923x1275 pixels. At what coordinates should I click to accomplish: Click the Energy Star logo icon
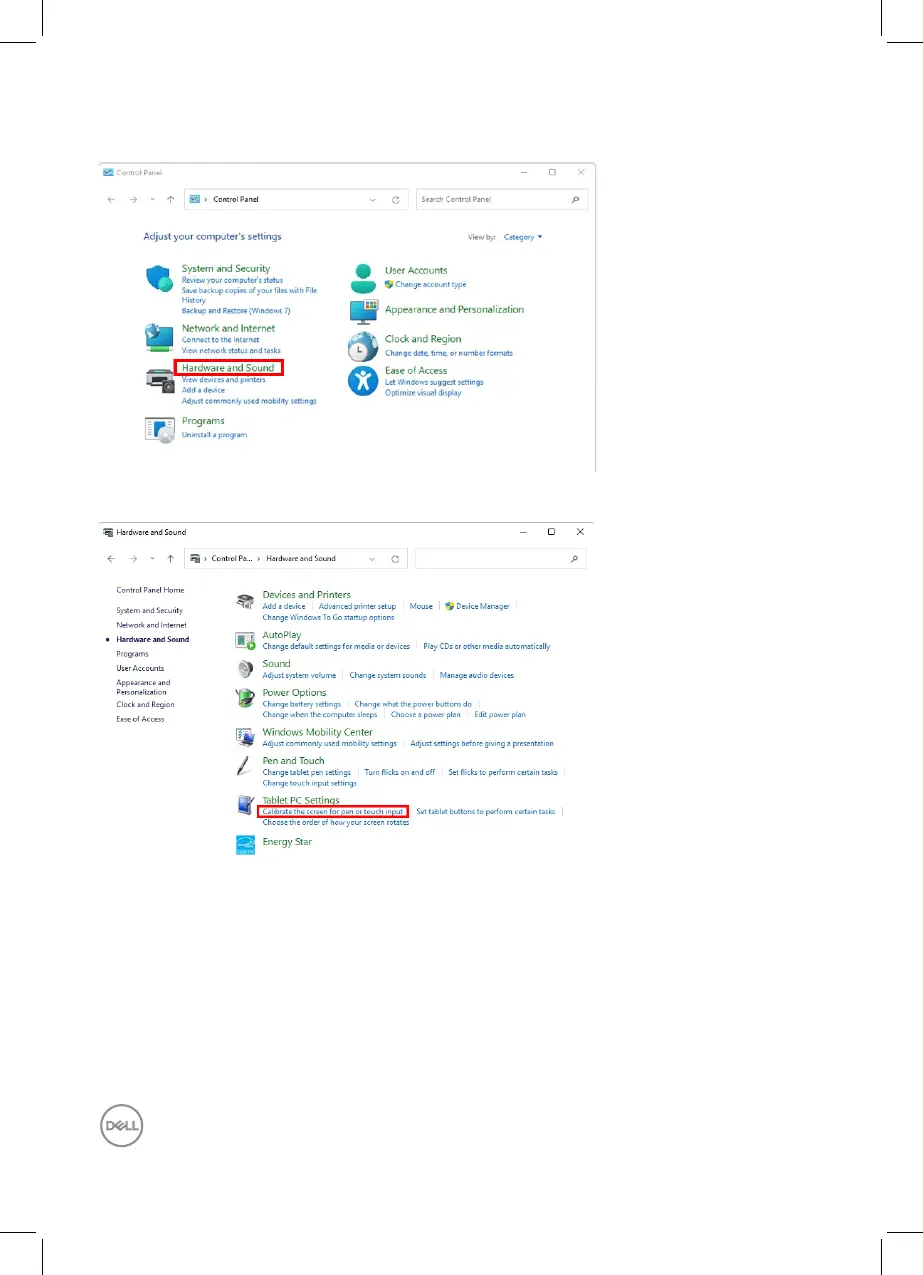pyautogui.click(x=245, y=847)
